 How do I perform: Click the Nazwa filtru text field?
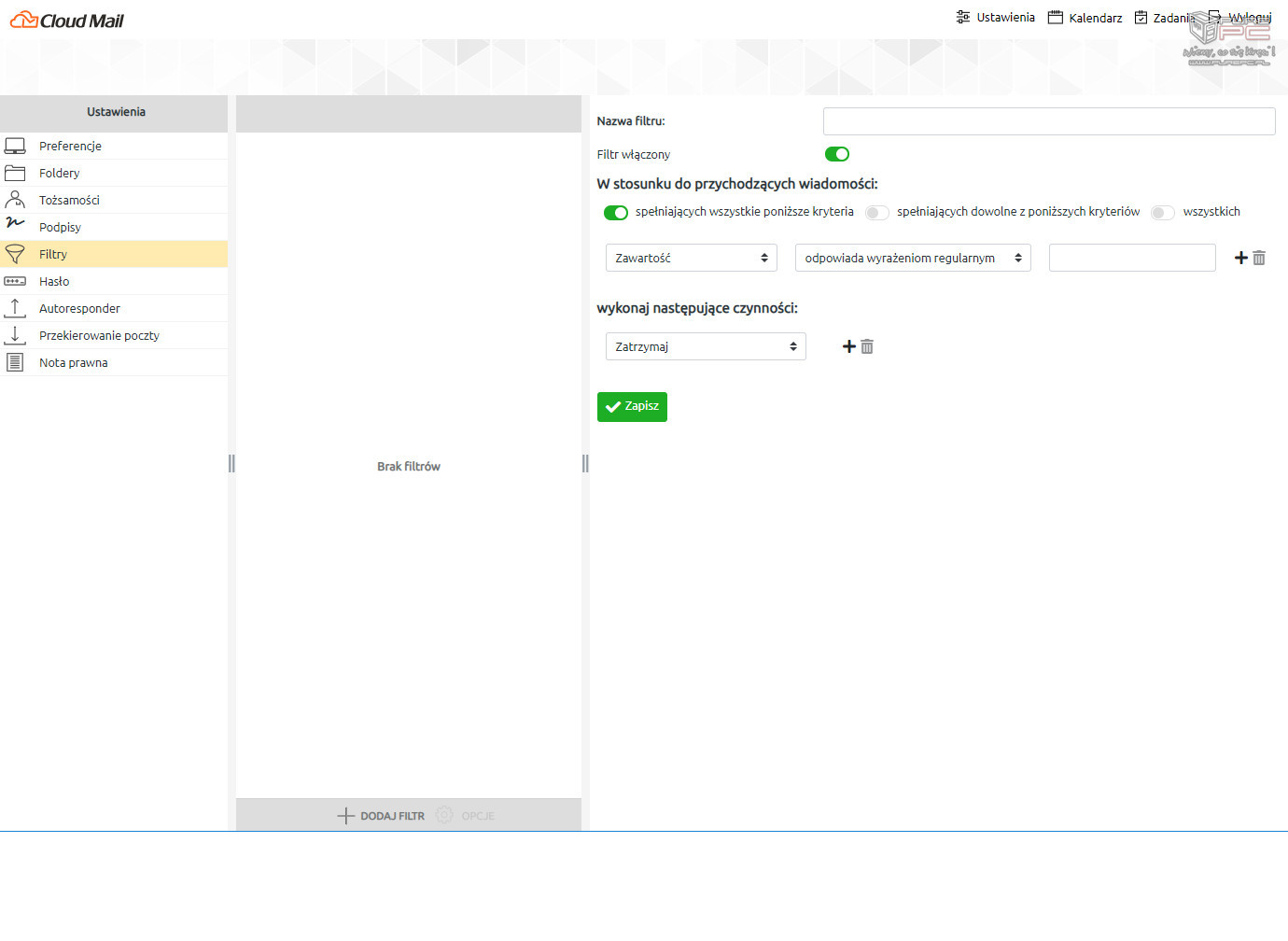pyautogui.click(x=1048, y=121)
